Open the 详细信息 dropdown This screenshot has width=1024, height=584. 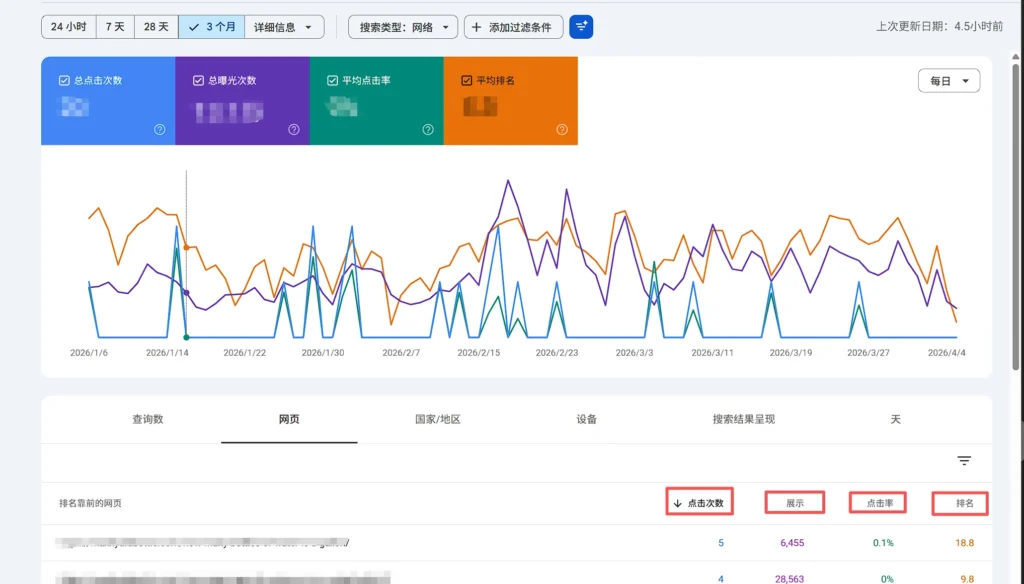click(284, 26)
